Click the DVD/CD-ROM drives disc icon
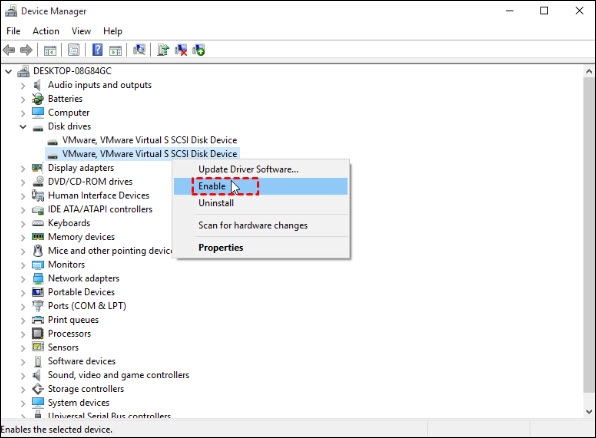 tap(38, 181)
